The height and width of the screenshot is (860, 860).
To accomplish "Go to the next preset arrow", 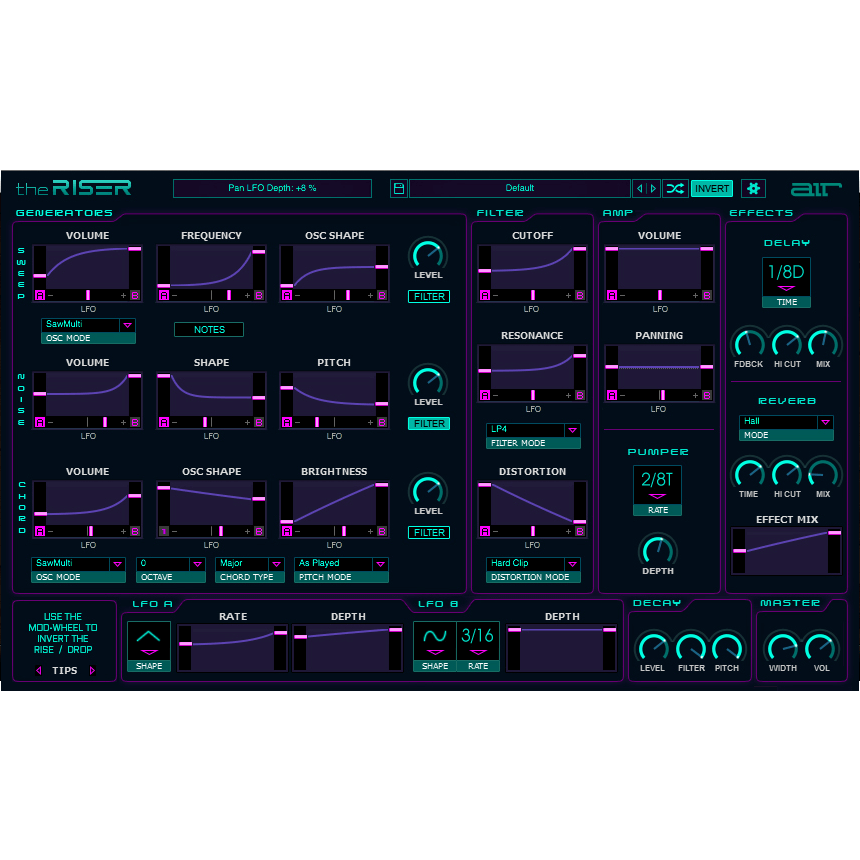I will tap(653, 188).
